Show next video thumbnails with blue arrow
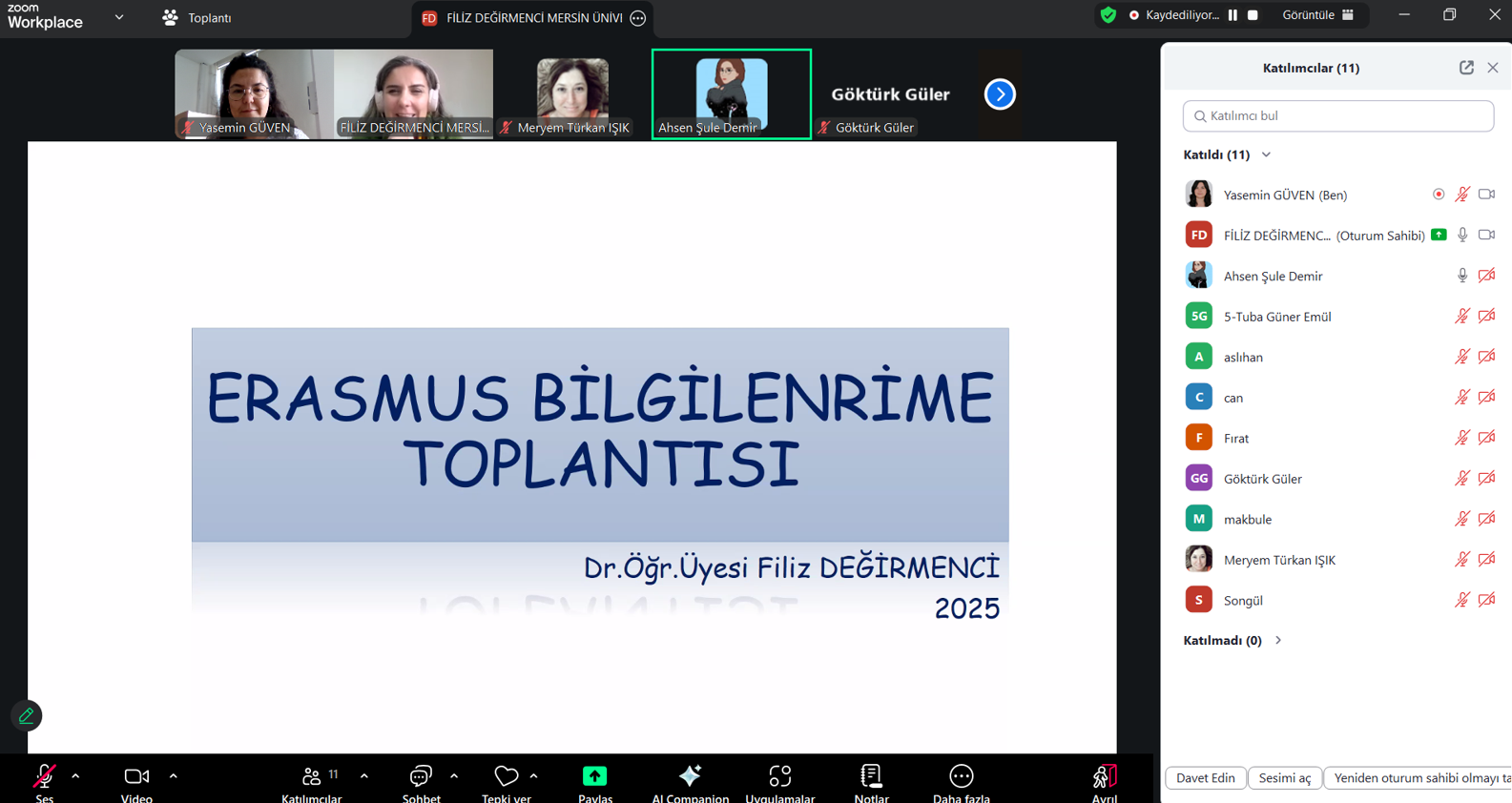 (x=1000, y=94)
